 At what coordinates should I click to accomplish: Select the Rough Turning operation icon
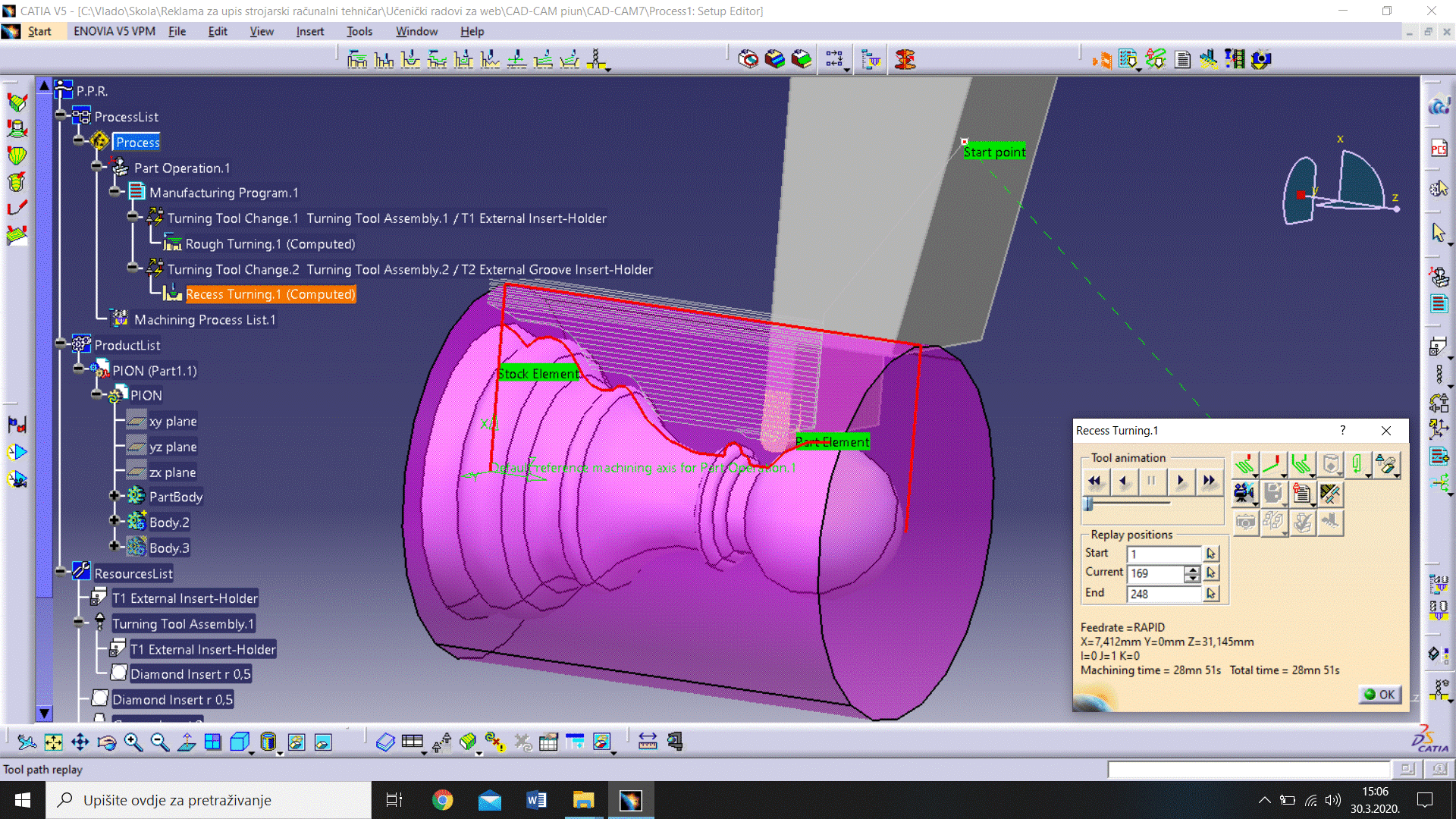point(357,59)
